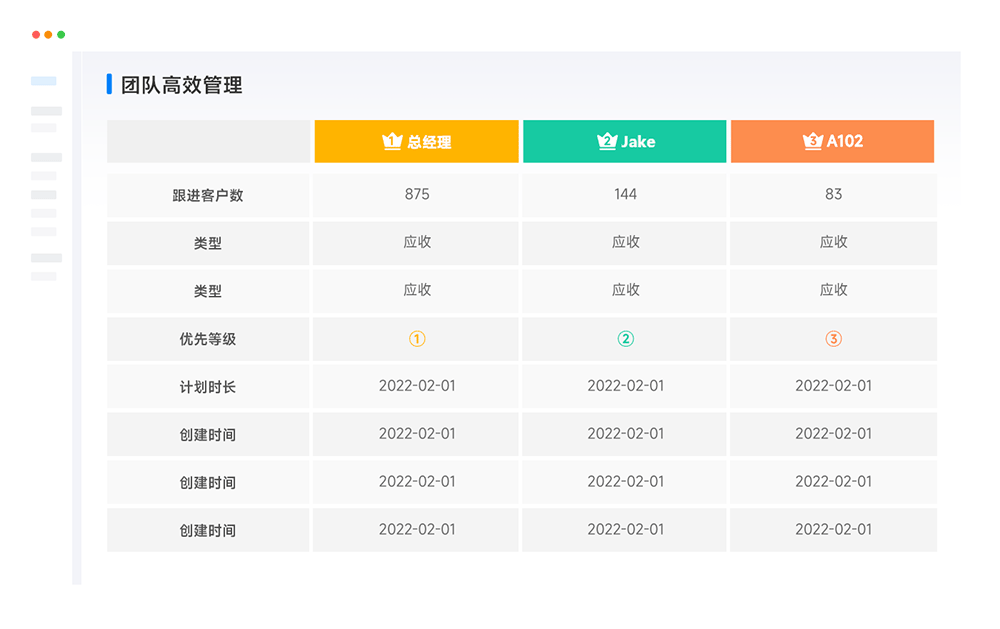This screenshot has height=629, width=1000.
Task: Select the ① priority badge in 总经理 column
Action: point(416,339)
